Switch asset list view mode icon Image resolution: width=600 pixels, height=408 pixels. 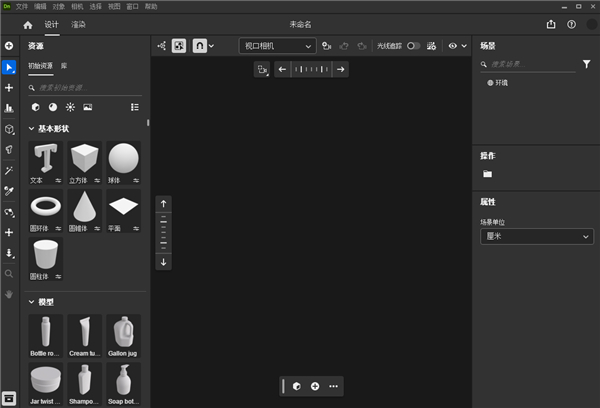tap(135, 106)
